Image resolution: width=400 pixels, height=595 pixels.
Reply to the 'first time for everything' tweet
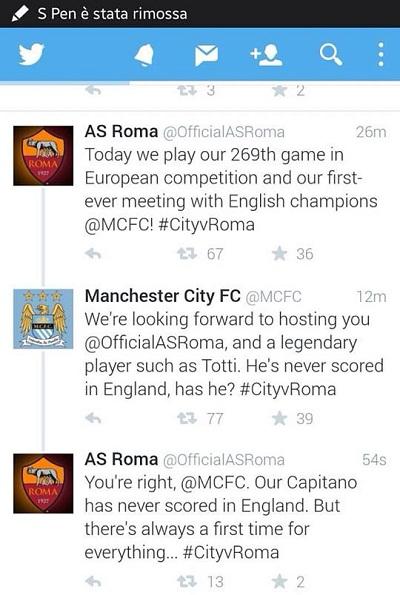click(93, 581)
